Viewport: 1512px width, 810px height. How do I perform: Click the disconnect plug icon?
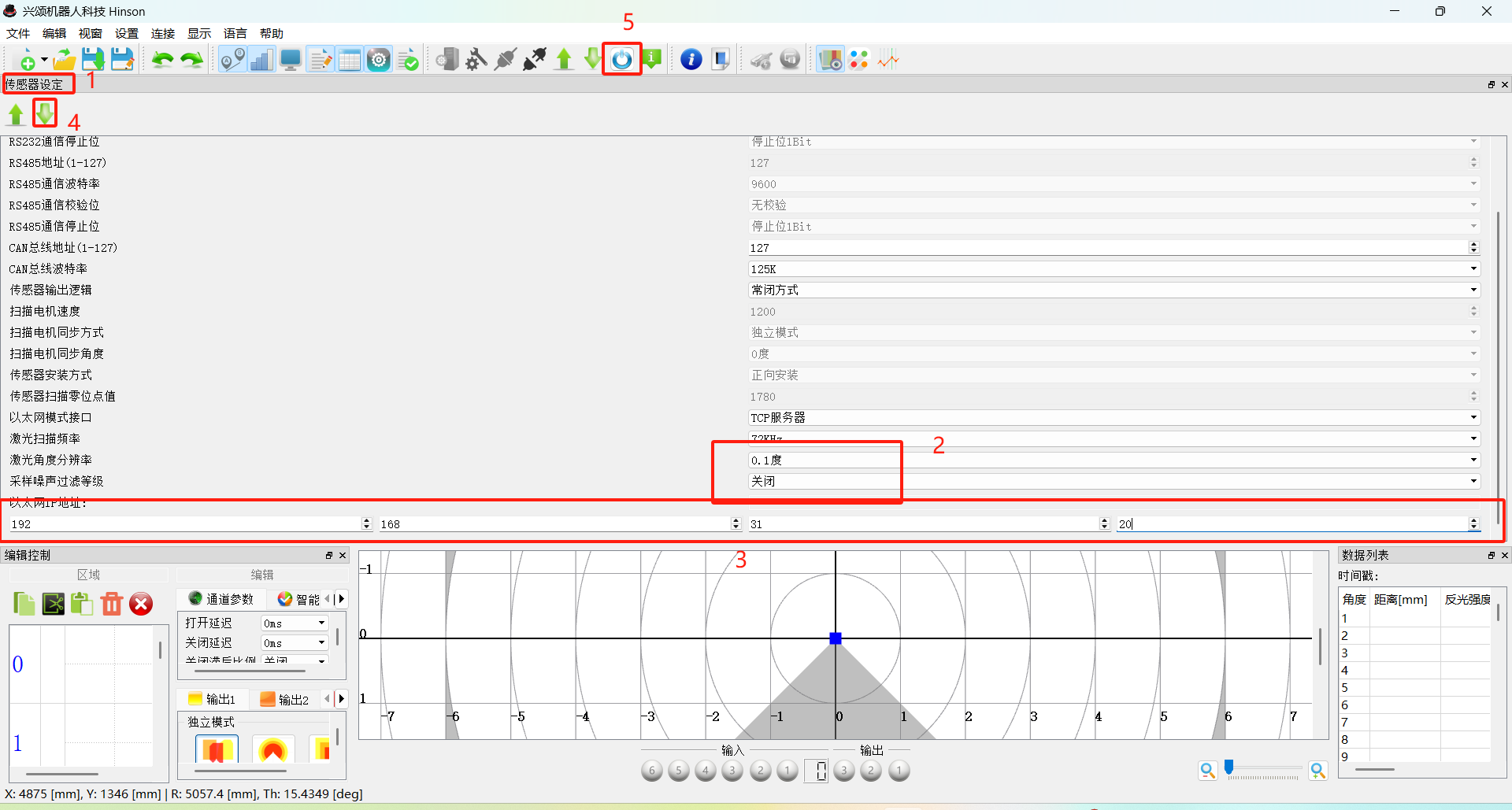[x=535, y=60]
